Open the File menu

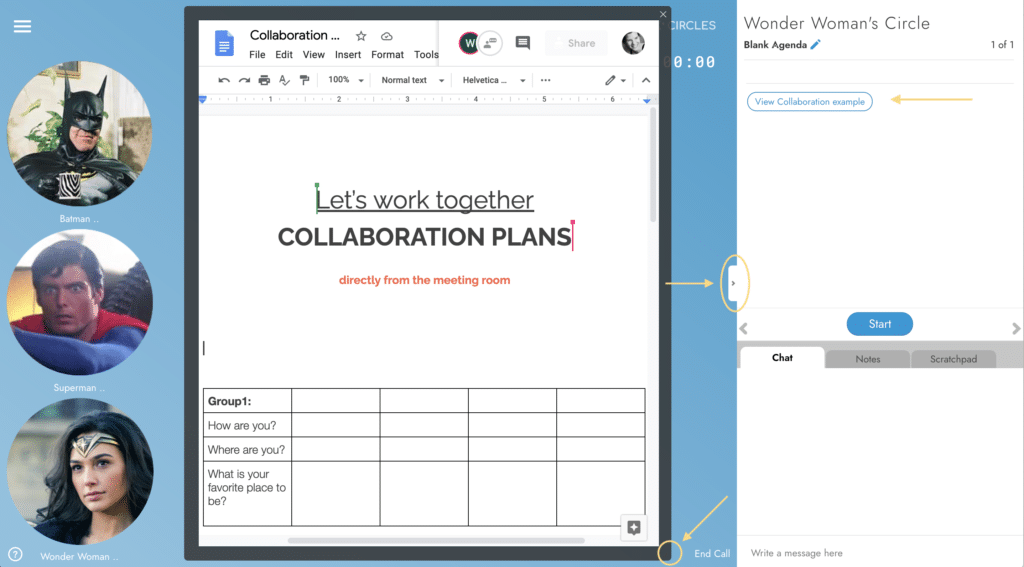pos(257,55)
